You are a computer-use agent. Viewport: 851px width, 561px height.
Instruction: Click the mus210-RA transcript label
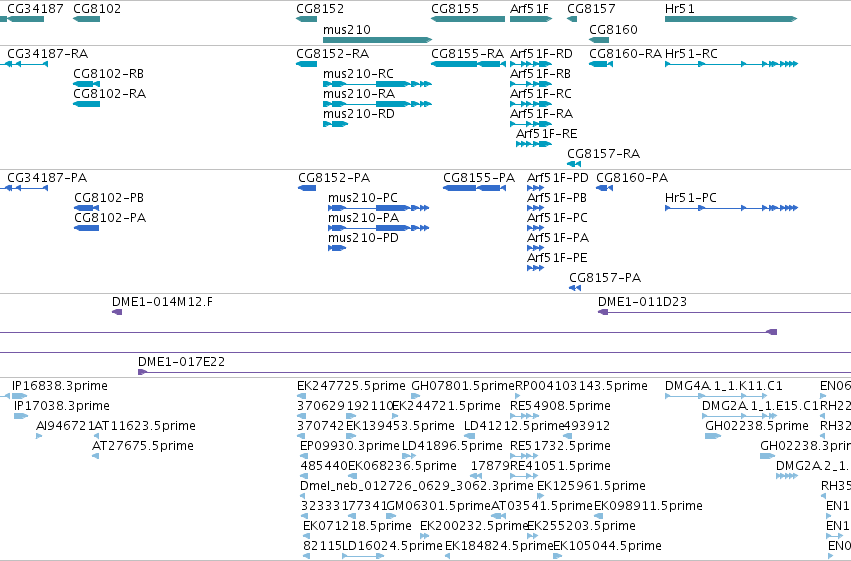point(359,94)
